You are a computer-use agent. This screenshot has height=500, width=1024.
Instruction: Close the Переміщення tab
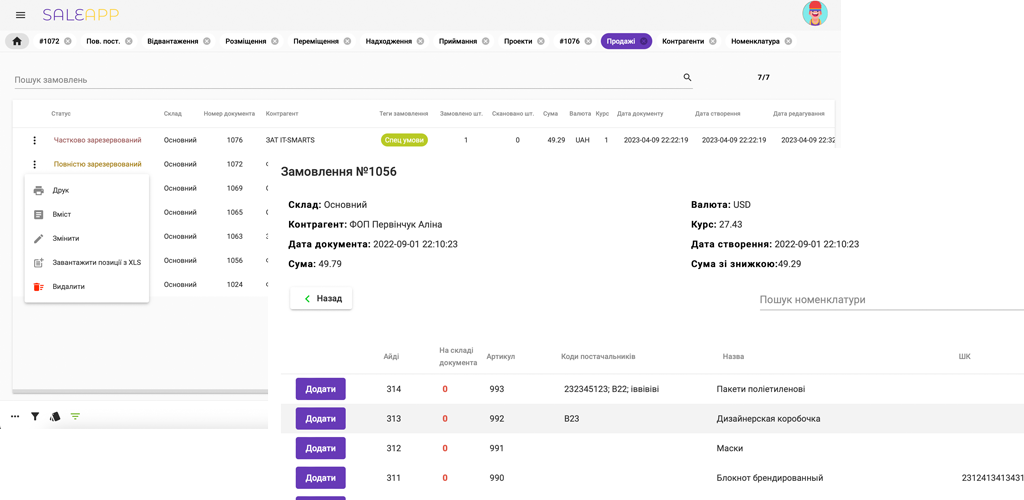(347, 41)
